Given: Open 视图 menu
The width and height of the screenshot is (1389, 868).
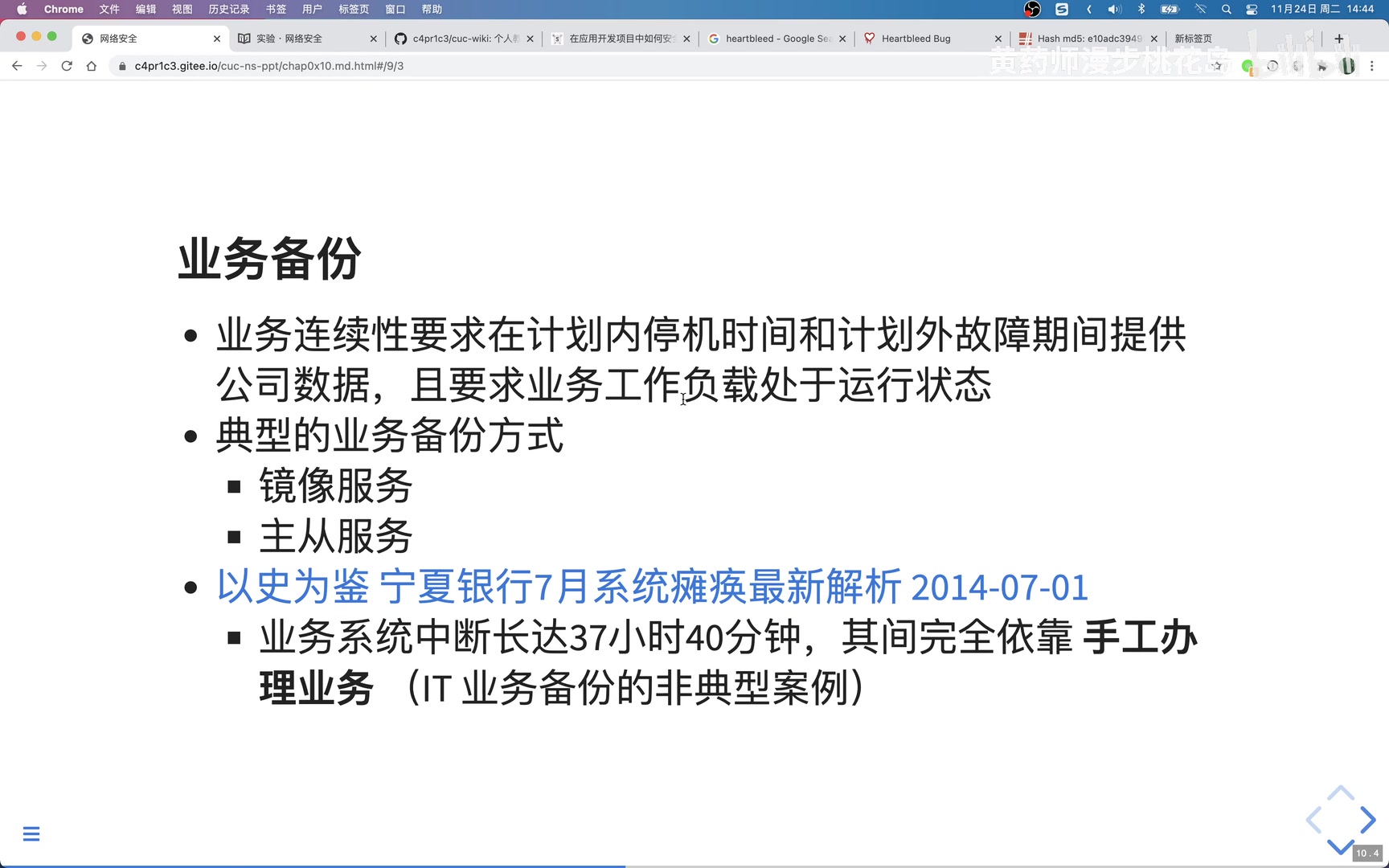Looking at the screenshot, I should click(x=182, y=9).
